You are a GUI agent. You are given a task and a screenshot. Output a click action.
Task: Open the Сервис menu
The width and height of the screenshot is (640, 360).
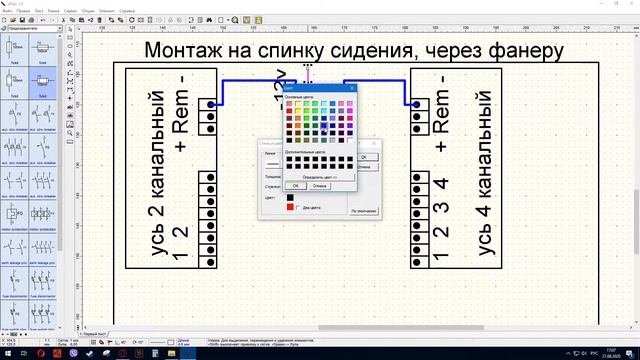point(71,11)
